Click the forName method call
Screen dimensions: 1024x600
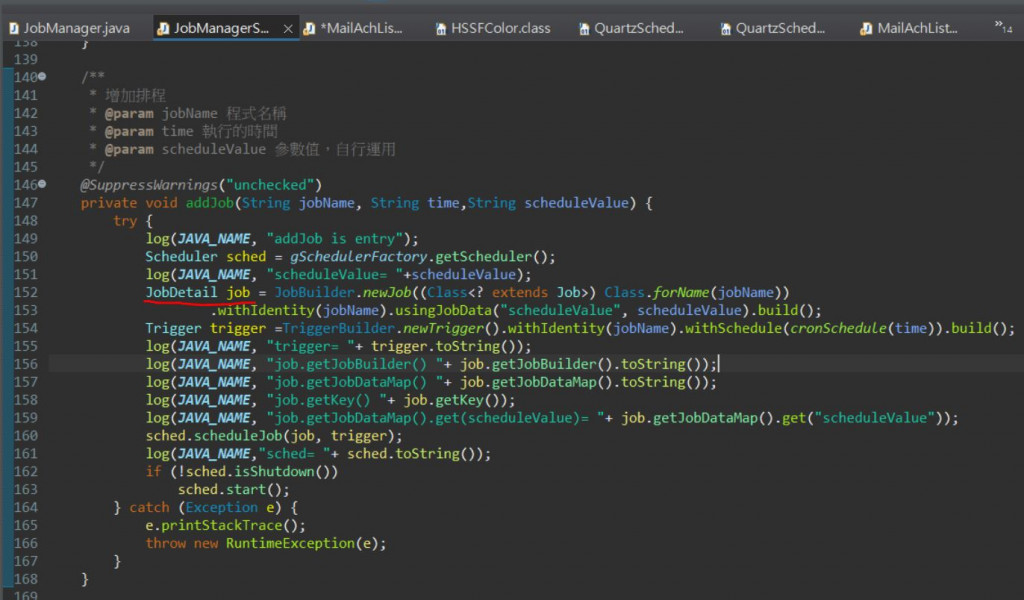coord(680,292)
